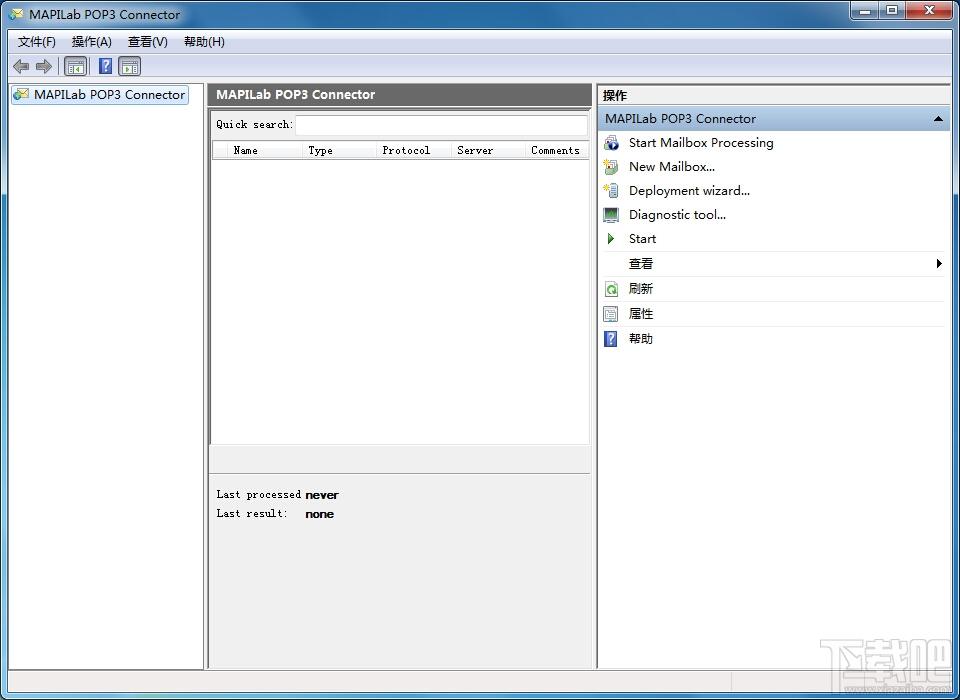Image resolution: width=960 pixels, height=700 pixels.
Task: Click the Start Mailbox Processing link
Action: 701,143
